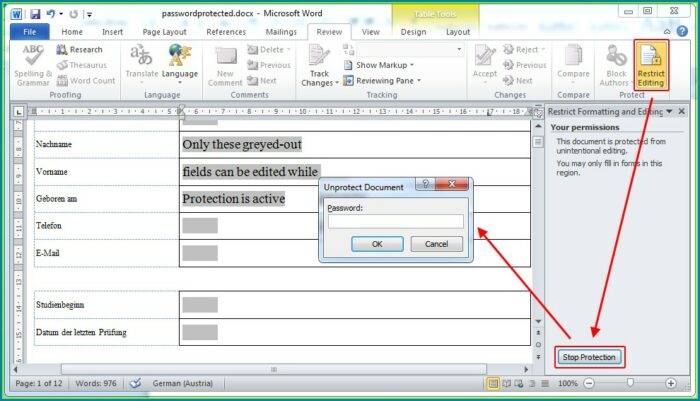Switch to References tab
The height and width of the screenshot is (401, 700).
[x=226, y=32]
